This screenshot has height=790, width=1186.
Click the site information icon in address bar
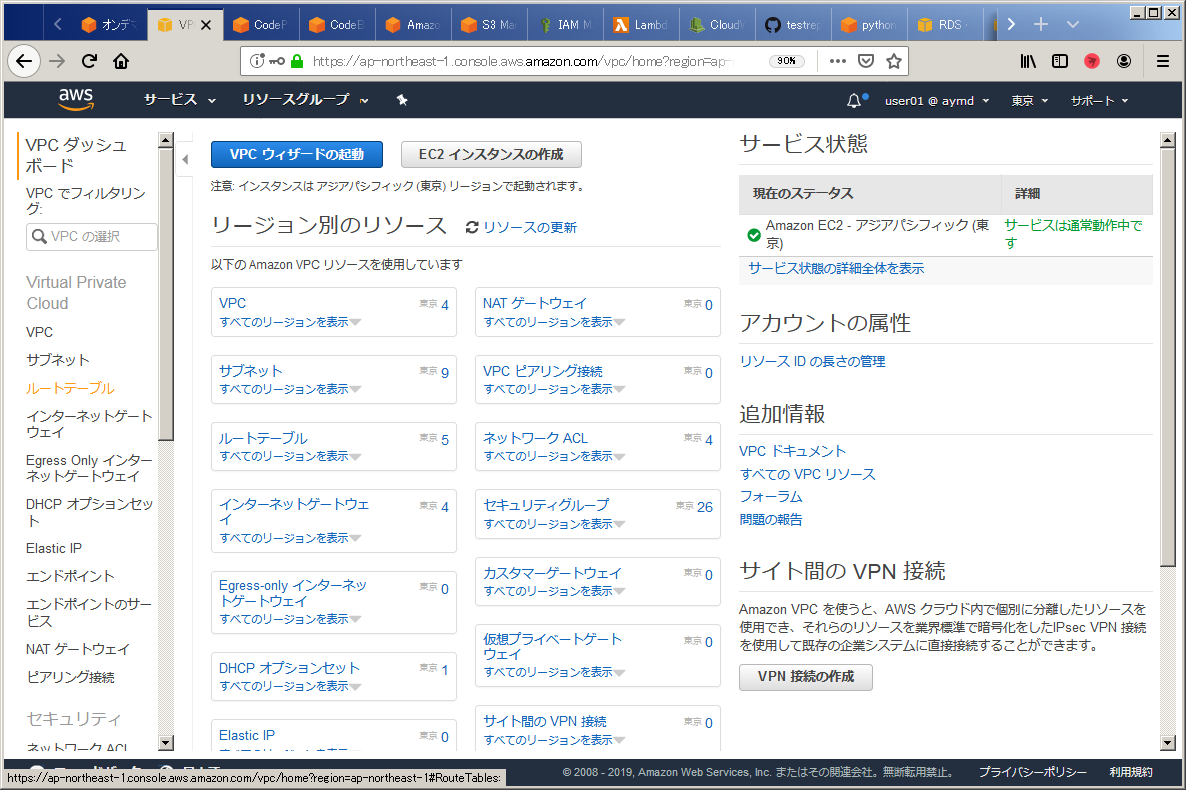257,61
